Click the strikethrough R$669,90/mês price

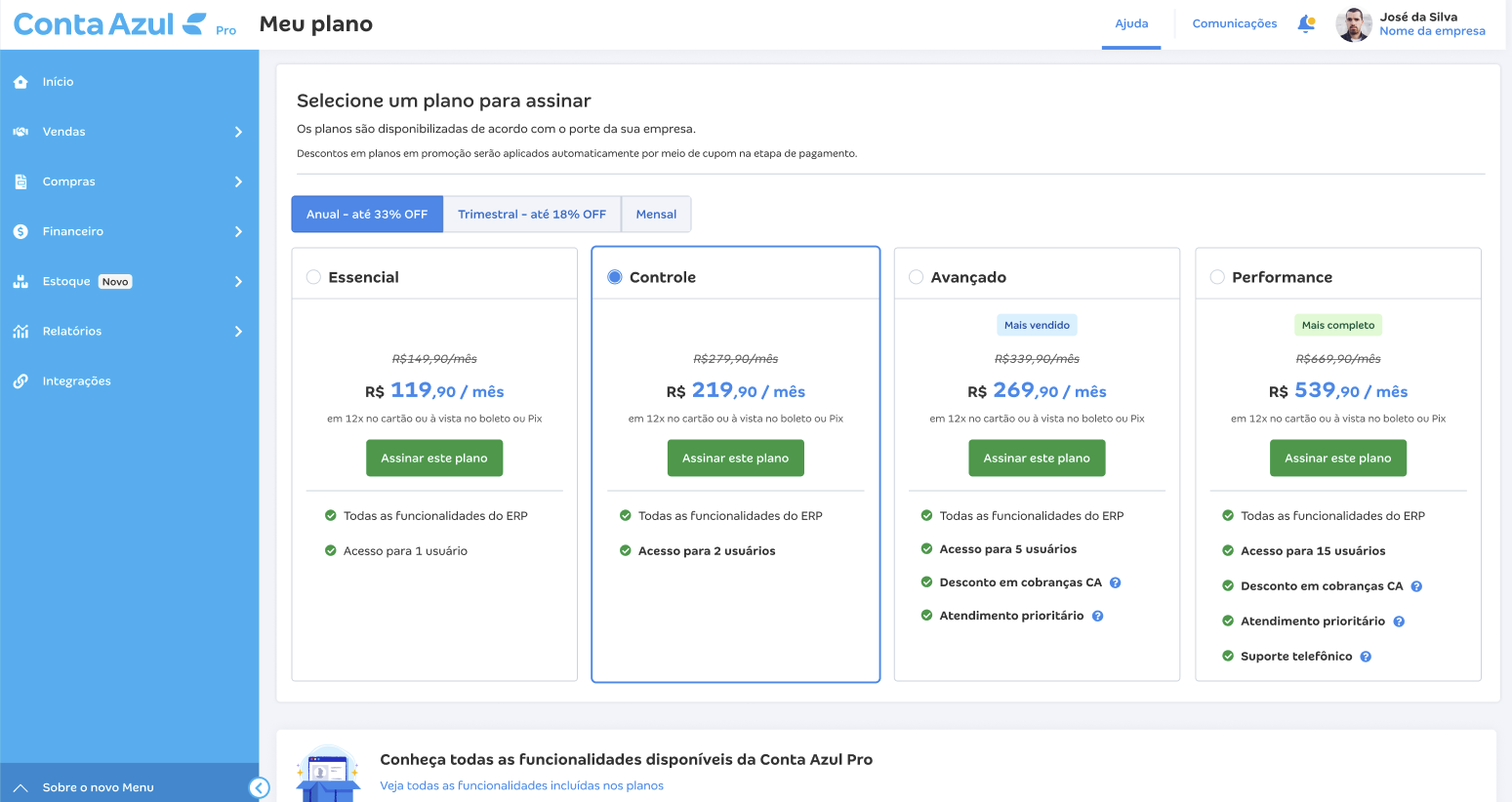pyautogui.click(x=1338, y=359)
